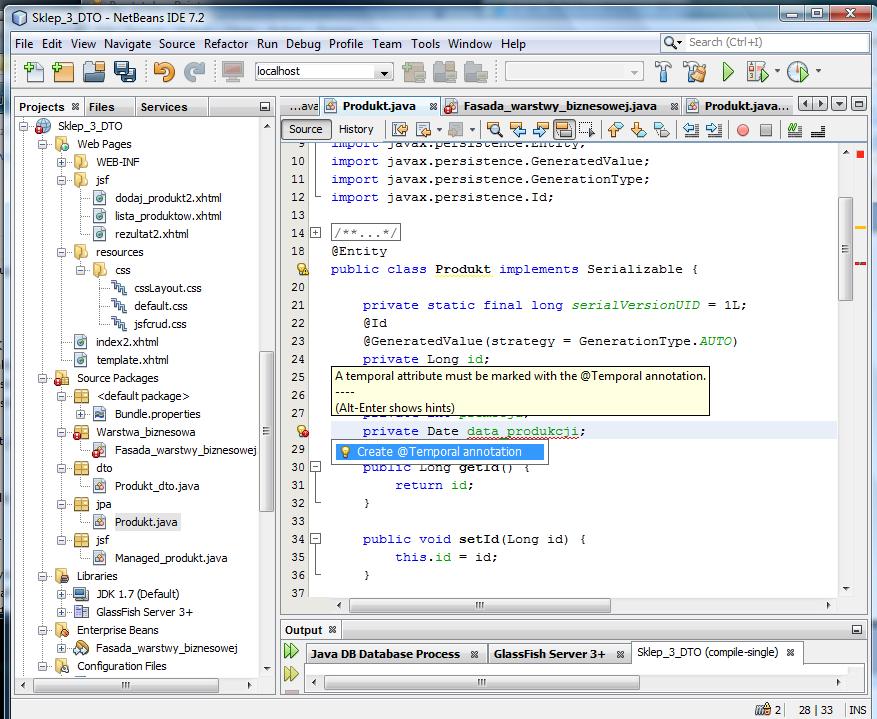This screenshot has height=719, width=877.
Task: Click the Shift Line Left icon
Action: 691,130
